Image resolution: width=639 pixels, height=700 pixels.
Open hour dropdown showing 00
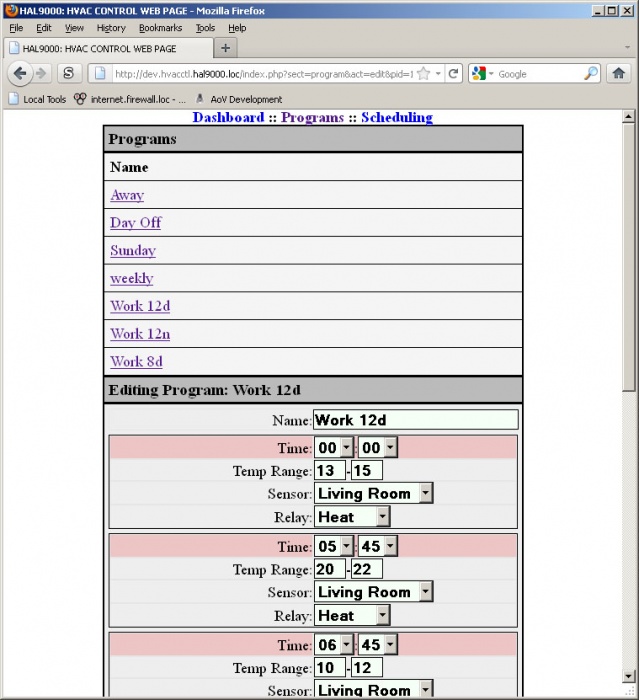click(334, 448)
